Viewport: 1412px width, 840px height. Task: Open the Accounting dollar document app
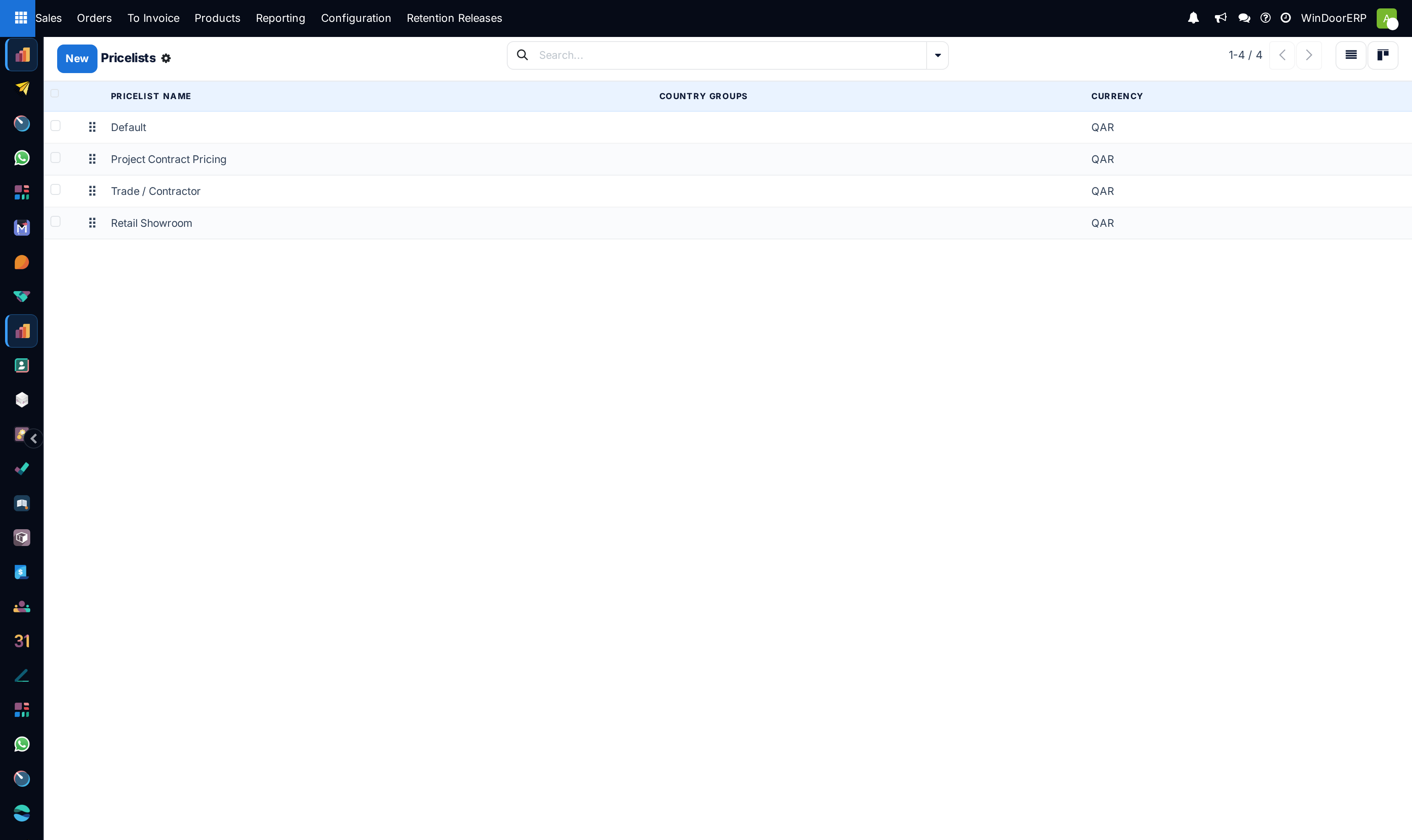tap(21, 572)
